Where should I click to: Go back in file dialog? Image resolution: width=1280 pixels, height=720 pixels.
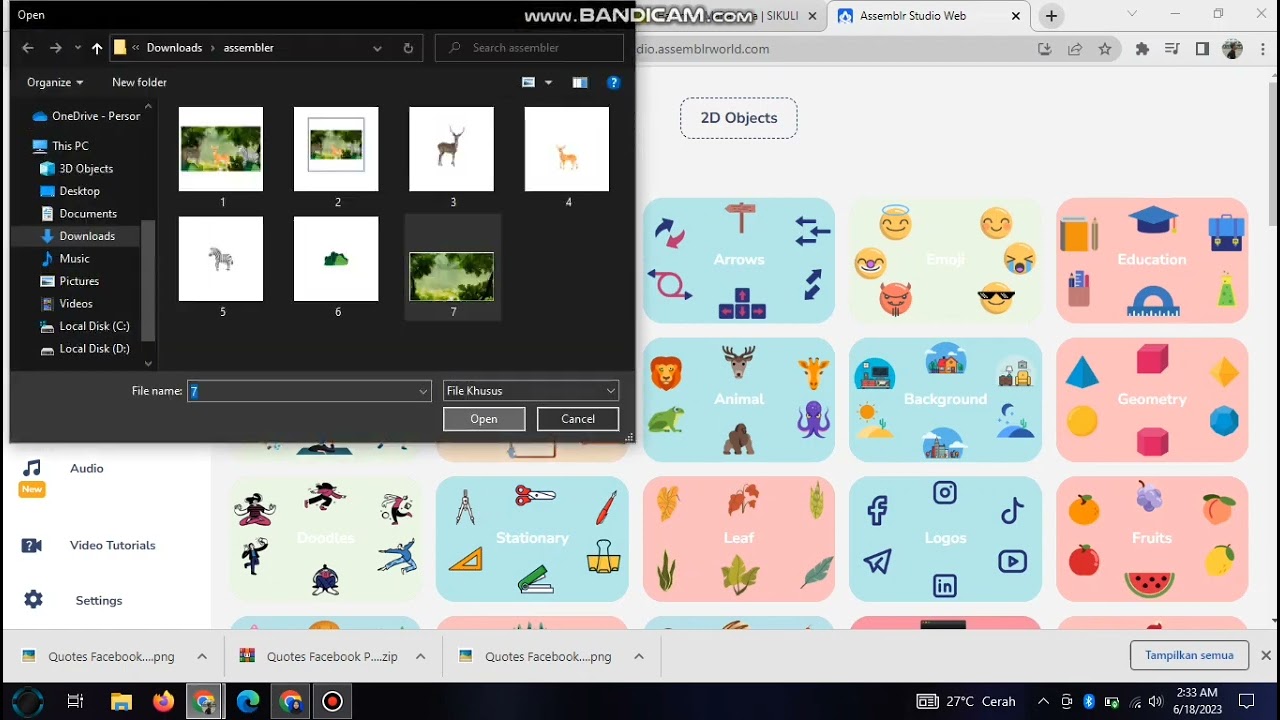28,48
